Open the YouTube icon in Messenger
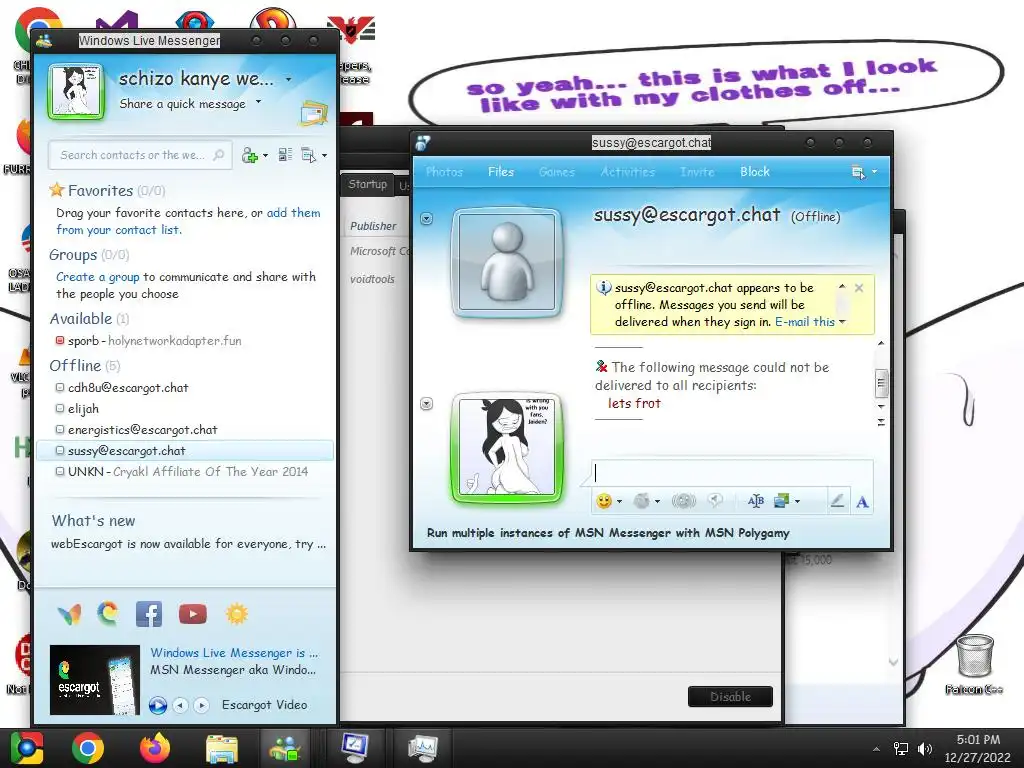The height and width of the screenshot is (768, 1024). tap(193, 614)
